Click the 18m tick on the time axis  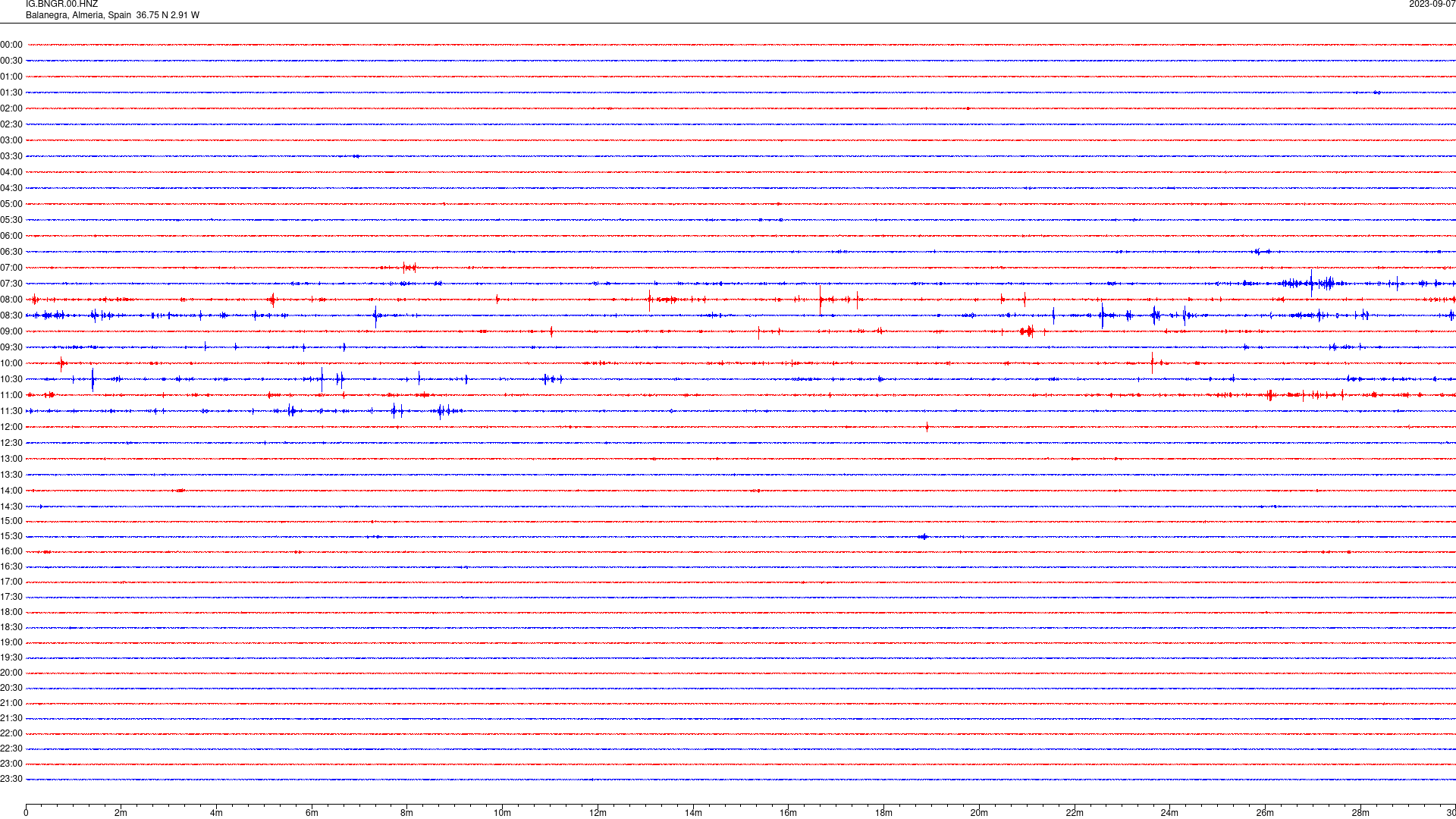pyautogui.click(x=883, y=813)
